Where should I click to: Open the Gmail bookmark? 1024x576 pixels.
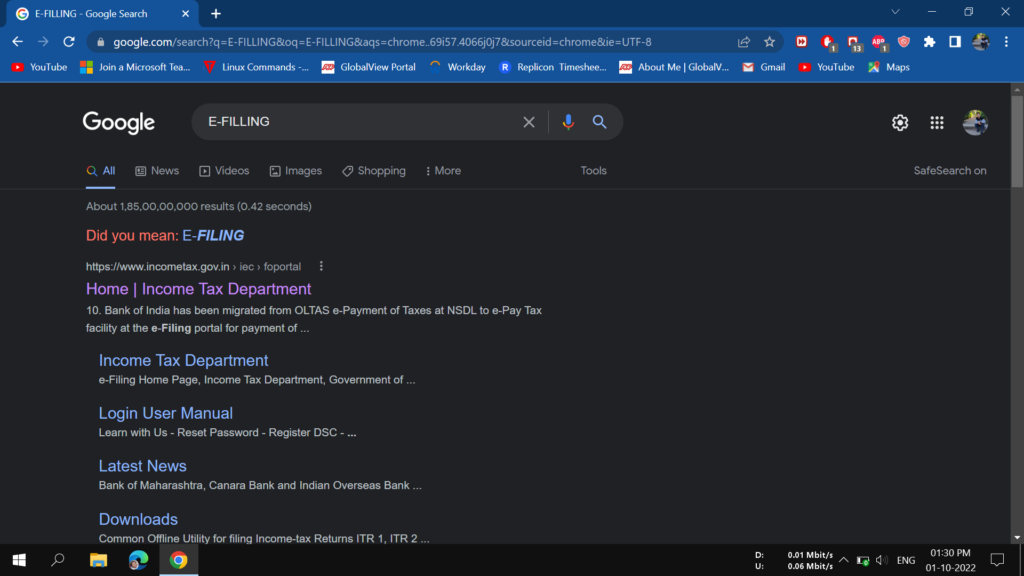(763, 67)
